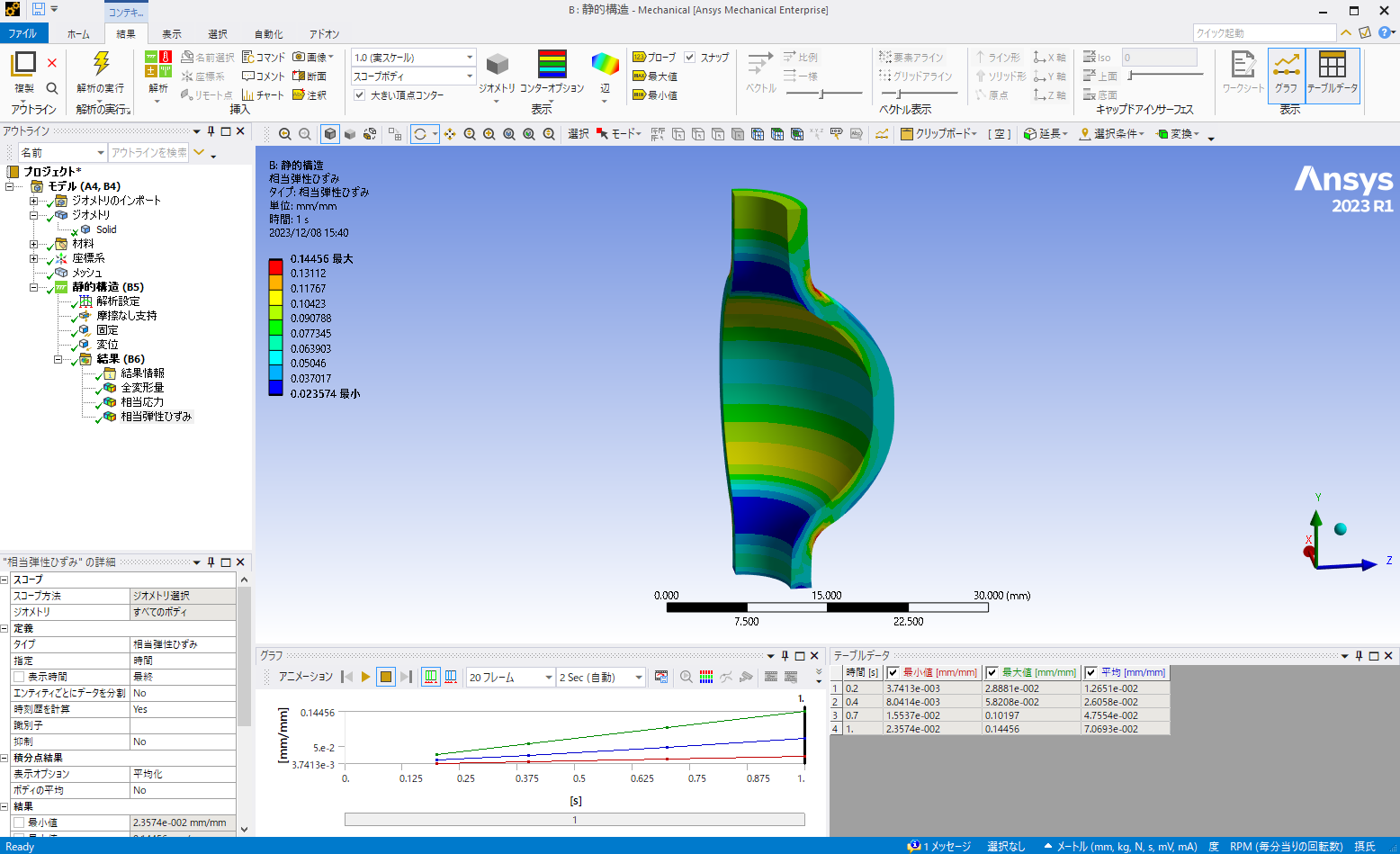This screenshot has width=1400, height=854.
Task: Toggle the 最大値 column checkbox in table header
Action: 992,672
